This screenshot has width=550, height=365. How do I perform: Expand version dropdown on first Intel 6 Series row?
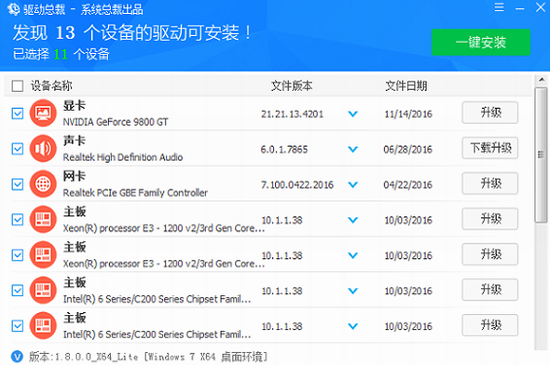click(x=353, y=291)
